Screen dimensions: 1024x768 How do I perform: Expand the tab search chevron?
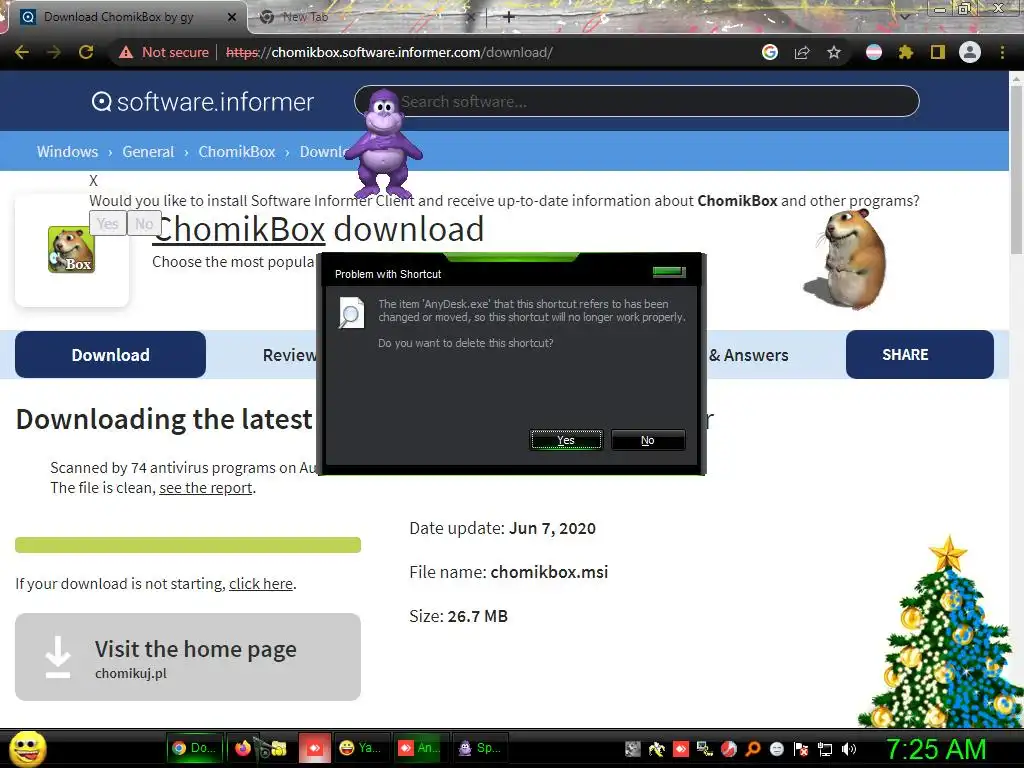(x=904, y=17)
